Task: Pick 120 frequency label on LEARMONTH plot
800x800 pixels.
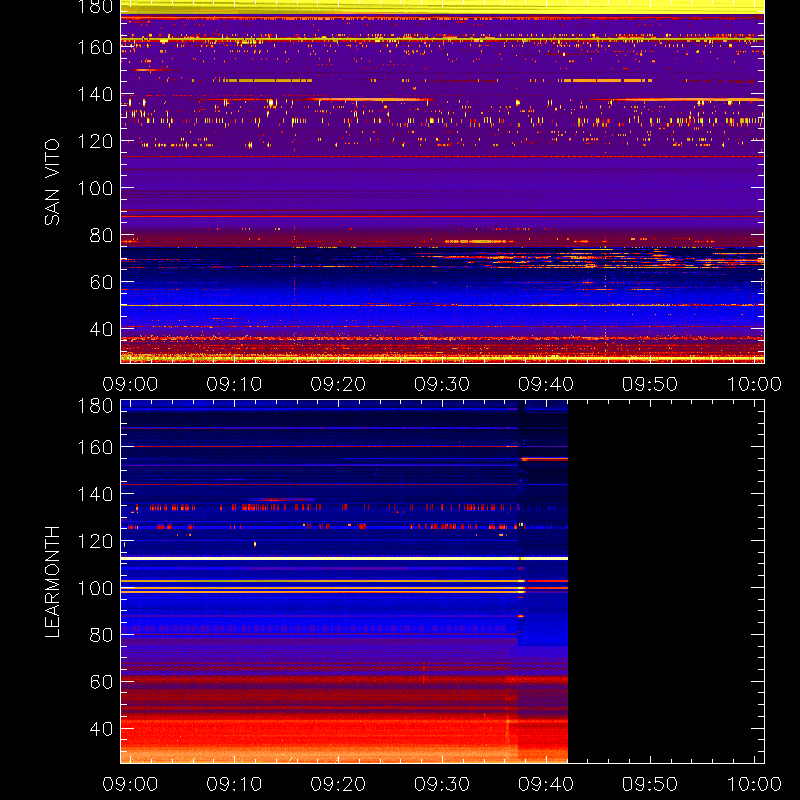Action: (x=95, y=541)
